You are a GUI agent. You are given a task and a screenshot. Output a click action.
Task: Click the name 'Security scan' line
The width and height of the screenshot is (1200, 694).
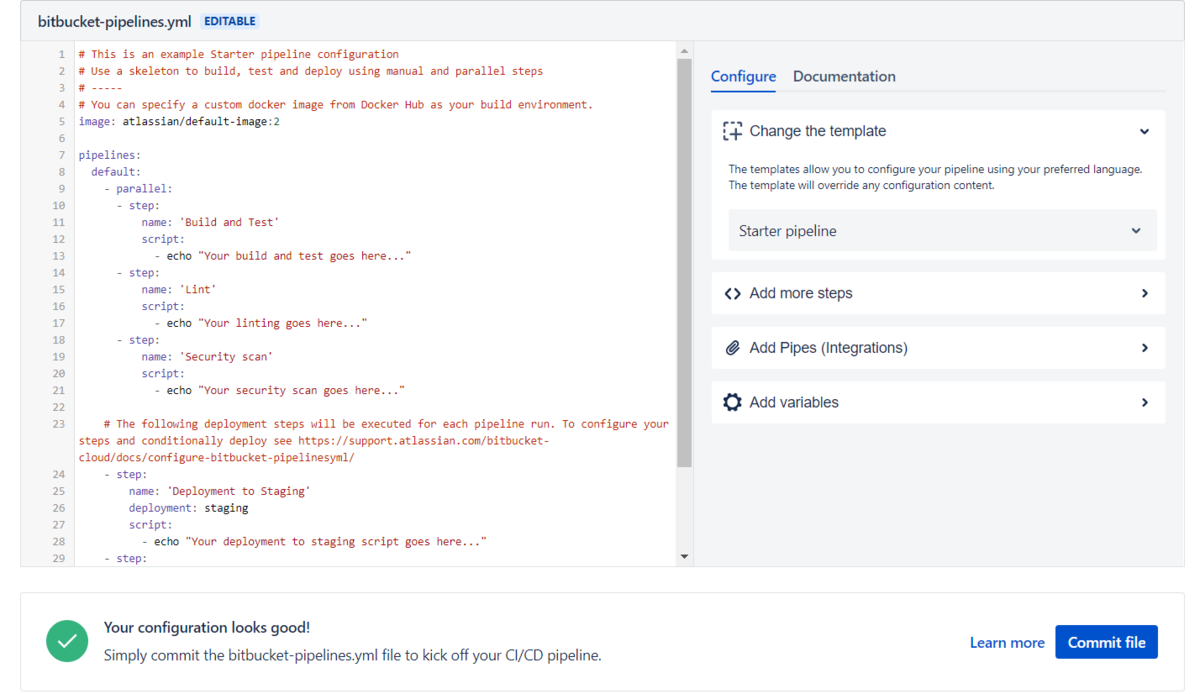pos(207,356)
